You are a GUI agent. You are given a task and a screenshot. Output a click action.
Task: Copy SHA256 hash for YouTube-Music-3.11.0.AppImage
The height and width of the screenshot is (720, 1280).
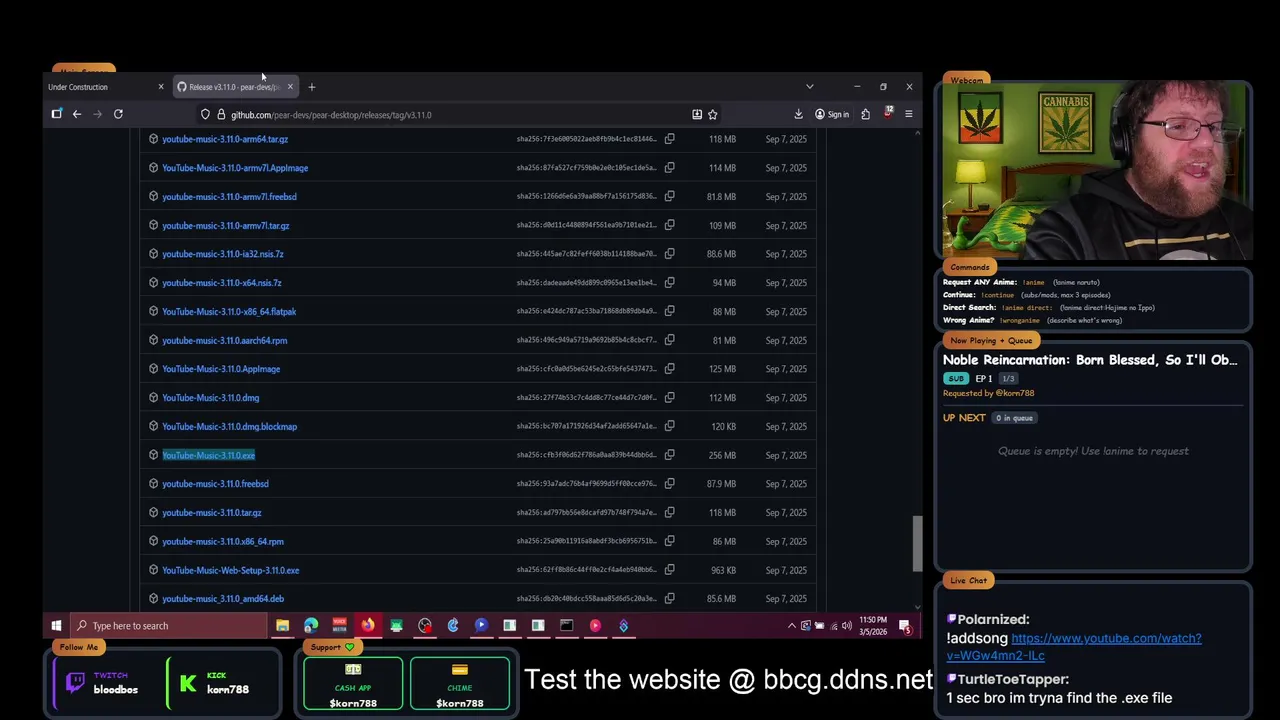[669, 369]
